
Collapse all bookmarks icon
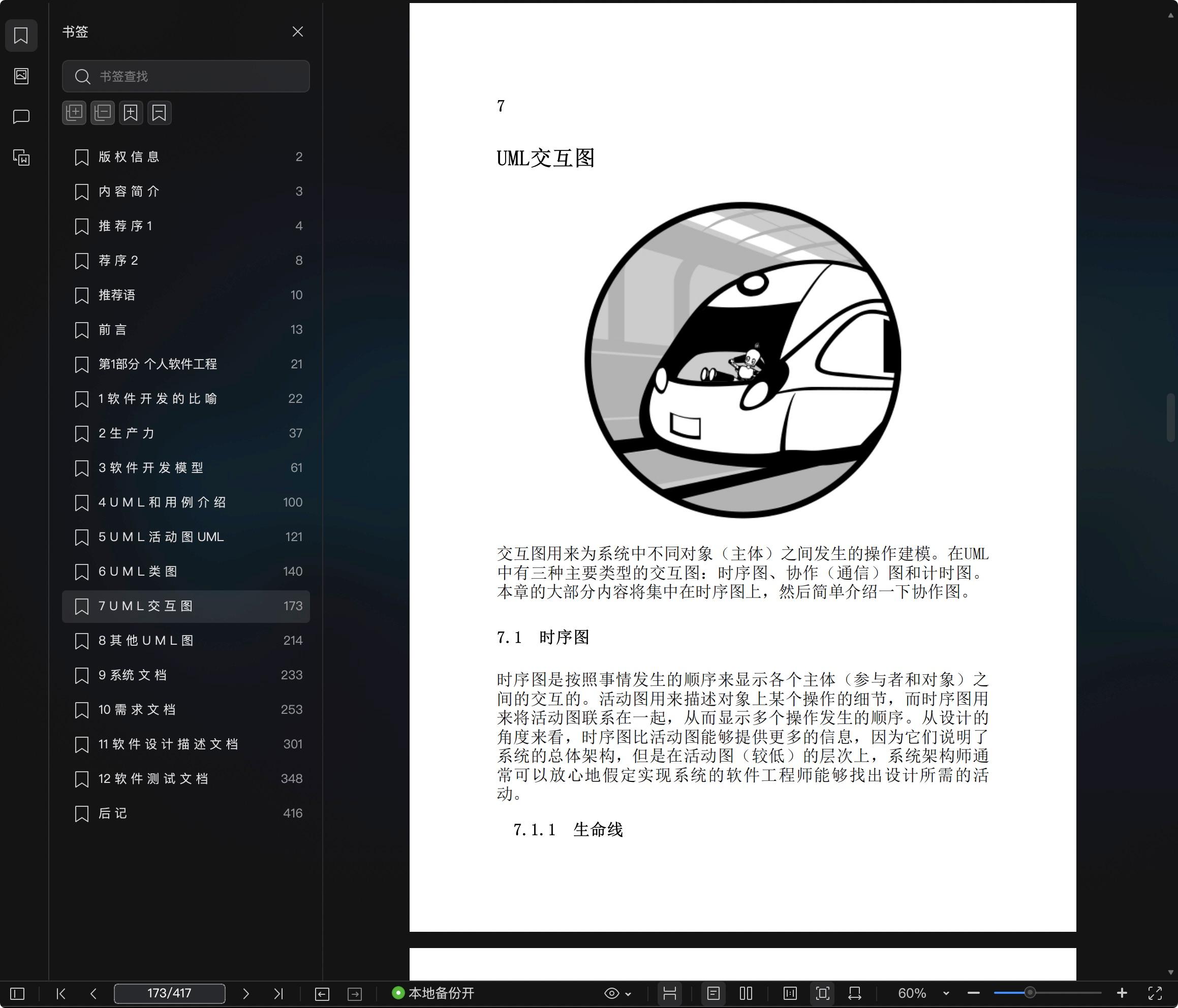pyautogui.click(x=102, y=113)
